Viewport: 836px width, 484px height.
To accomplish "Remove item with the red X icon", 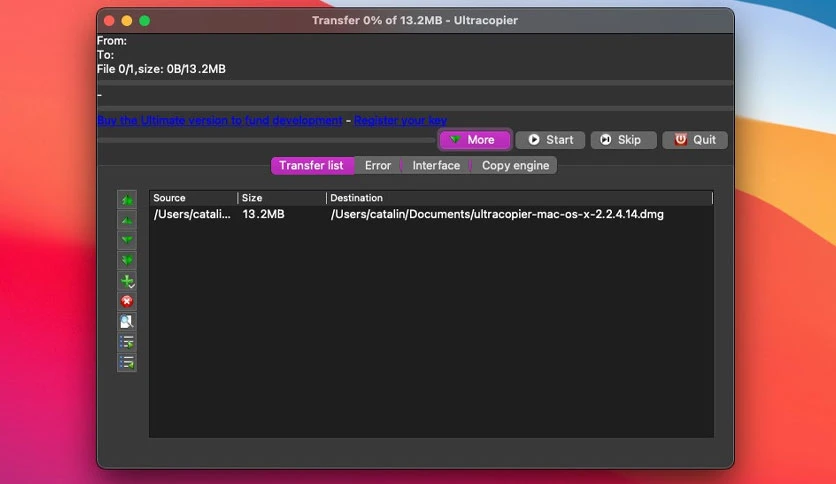I will pyautogui.click(x=127, y=301).
